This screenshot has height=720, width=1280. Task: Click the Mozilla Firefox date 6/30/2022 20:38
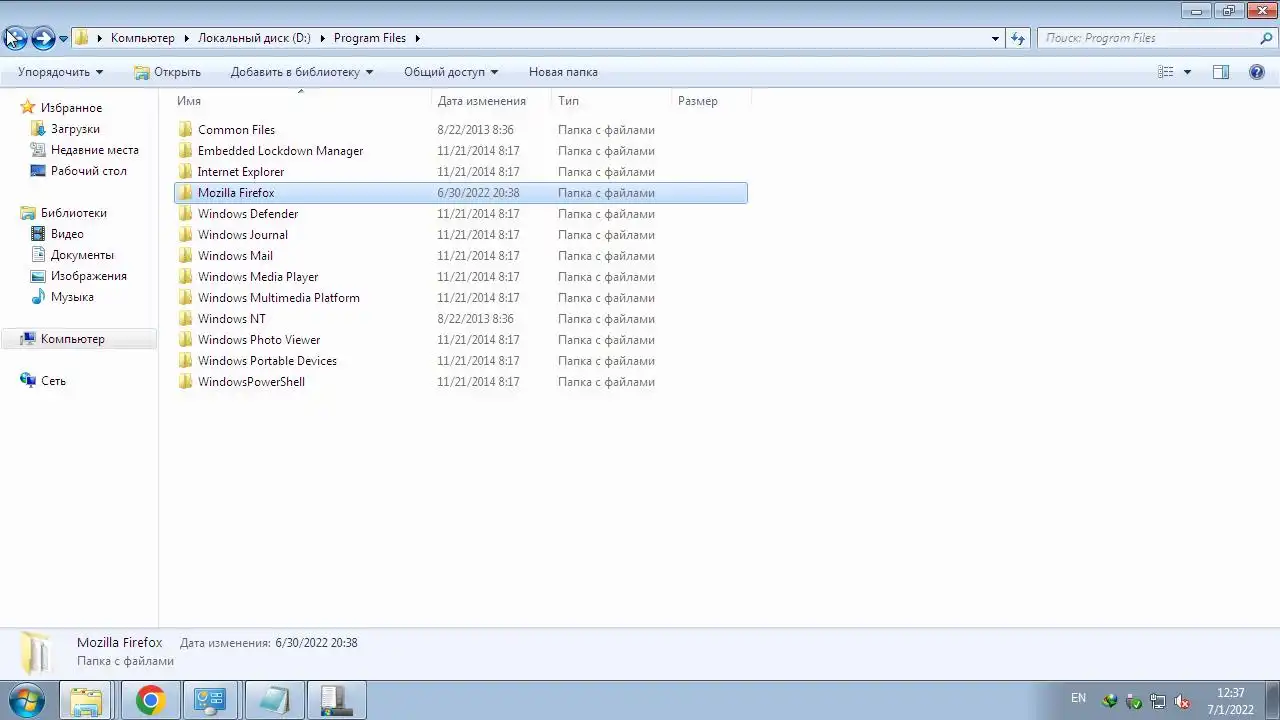478,193
